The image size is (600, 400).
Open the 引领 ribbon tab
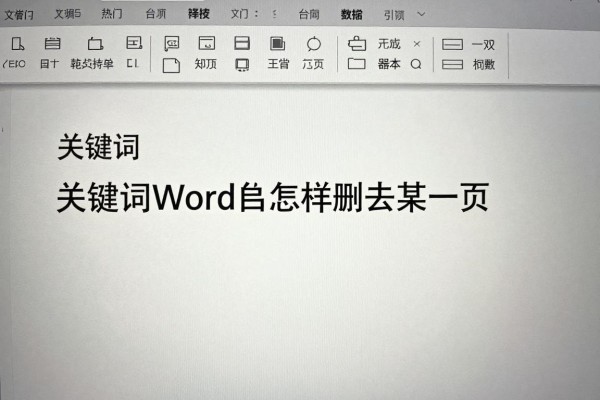click(394, 15)
